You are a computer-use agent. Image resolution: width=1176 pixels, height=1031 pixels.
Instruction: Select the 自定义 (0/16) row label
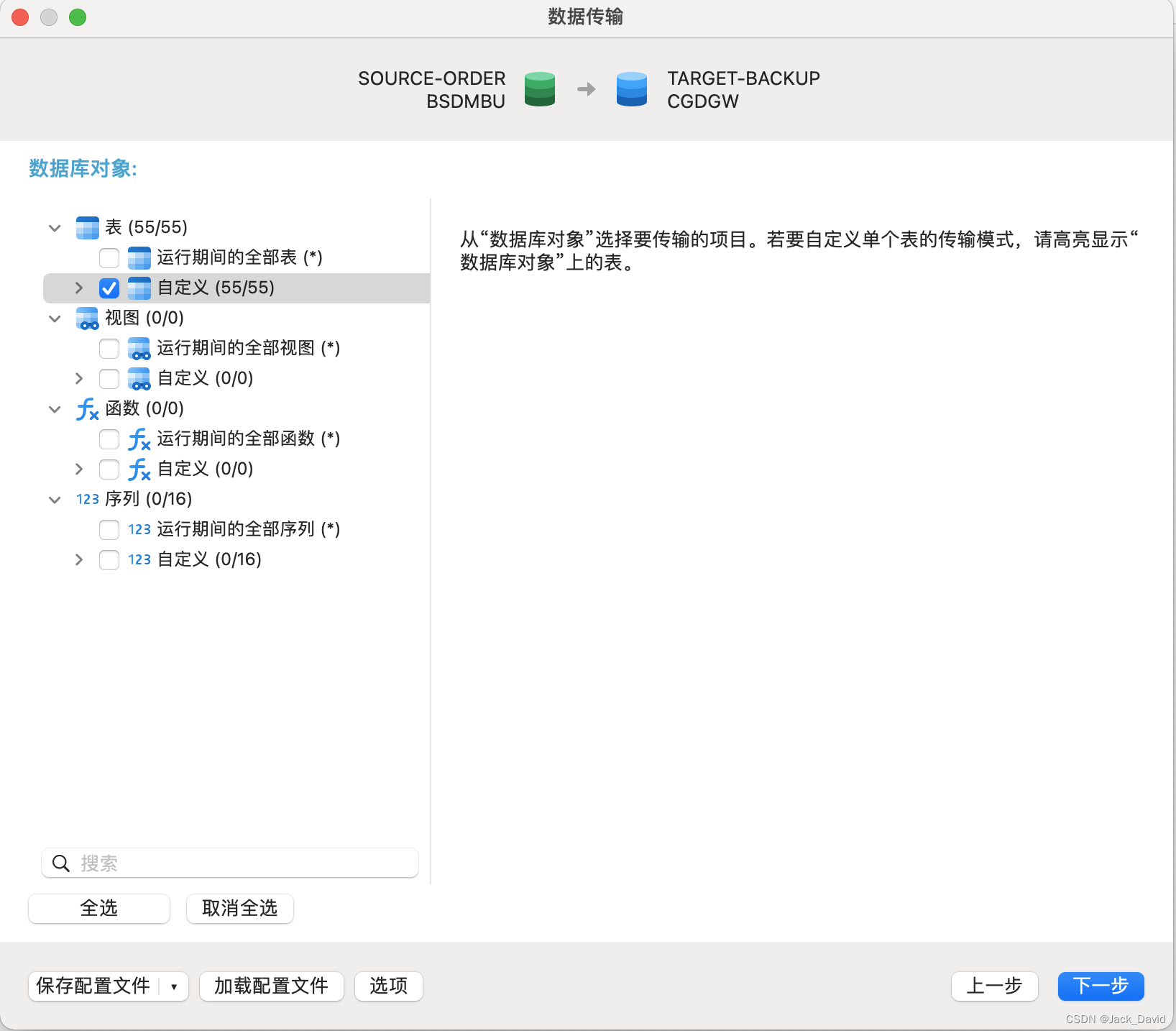[x=209, y=559]
